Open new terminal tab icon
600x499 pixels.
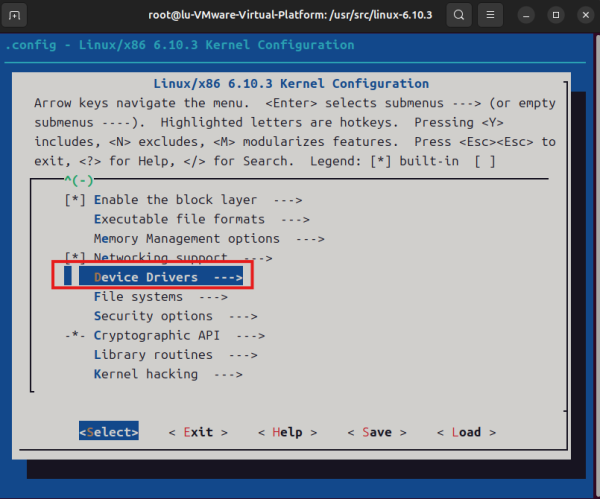click(x=14, y=15)
